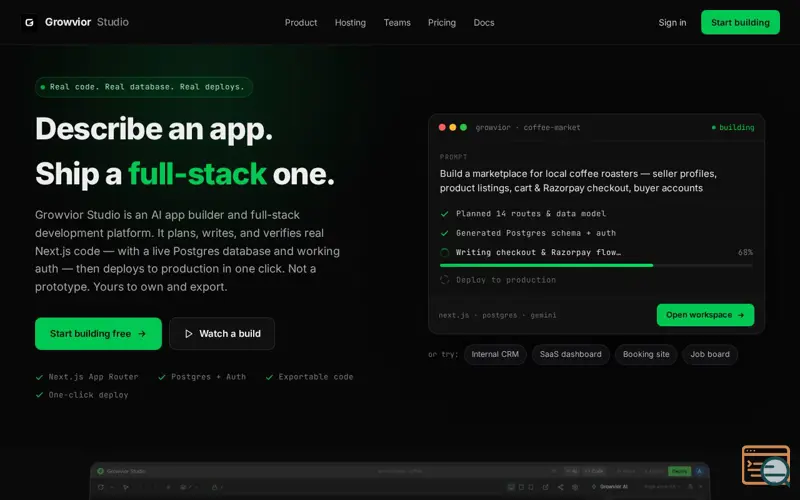Click the Growvior logo icon in header
This screenshot has height=500, width=800.
point(29,22)
